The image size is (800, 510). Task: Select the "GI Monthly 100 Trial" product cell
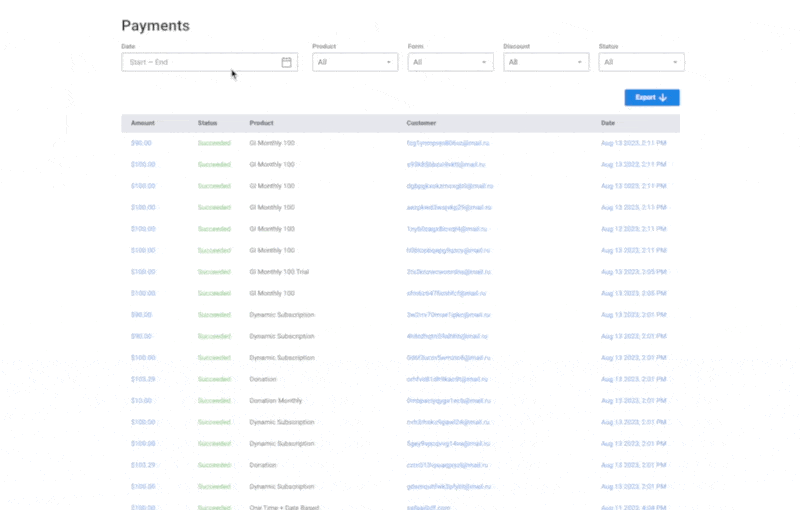(x=279, y=272)
